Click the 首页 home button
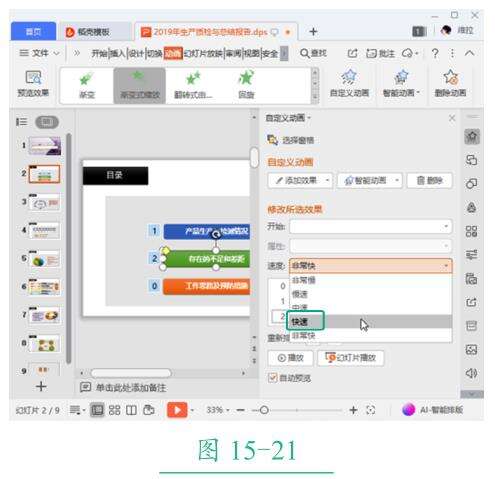495x479 pixels. (33, 32)
